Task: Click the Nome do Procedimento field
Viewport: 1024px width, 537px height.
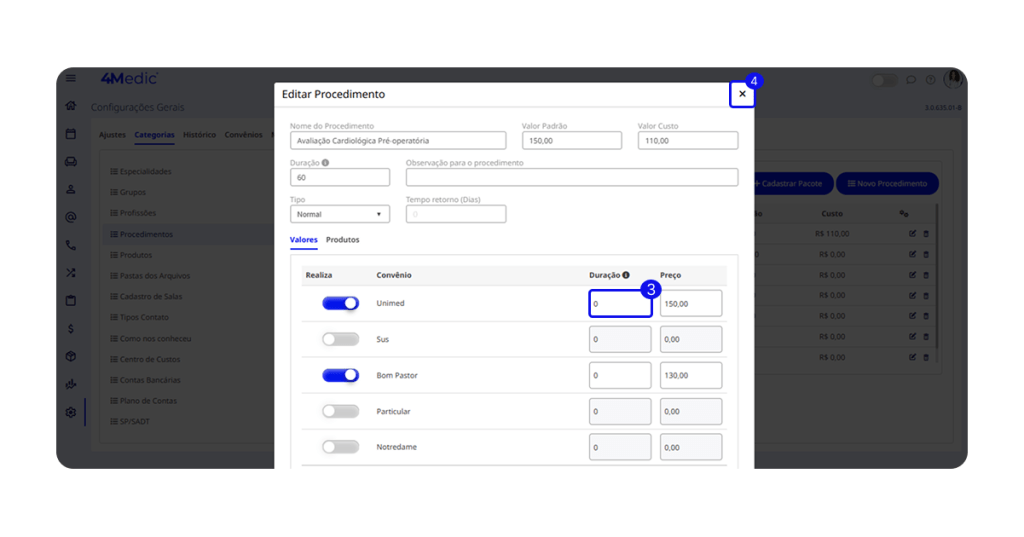Action: coord(397,141)
